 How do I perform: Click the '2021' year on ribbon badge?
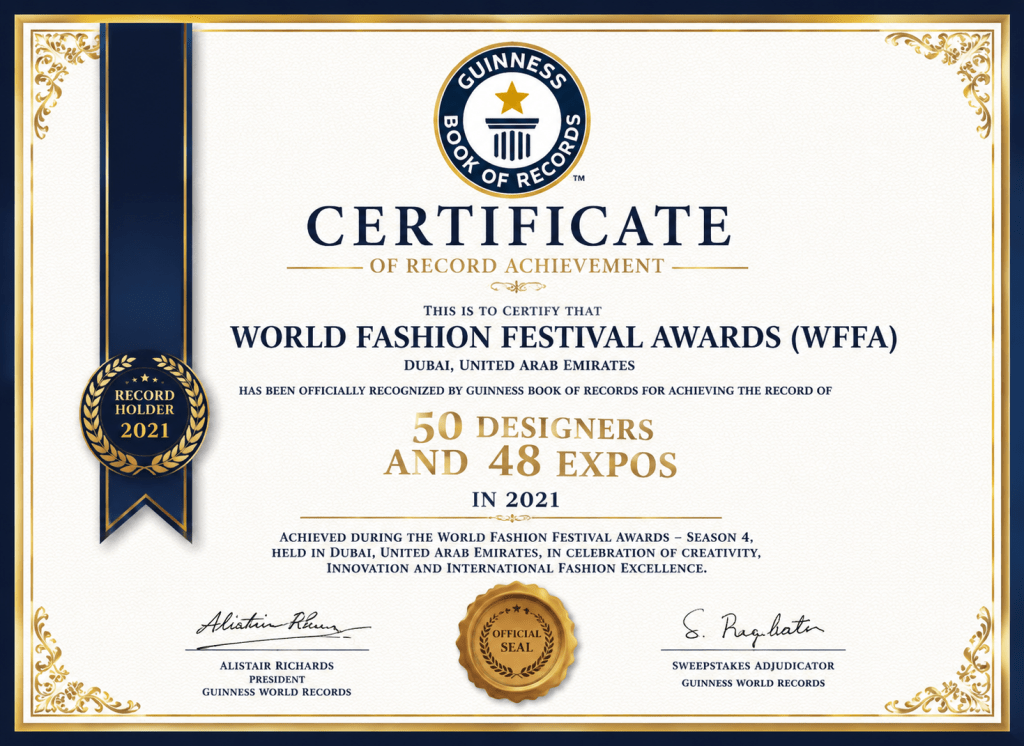click(x=144, y=431)
